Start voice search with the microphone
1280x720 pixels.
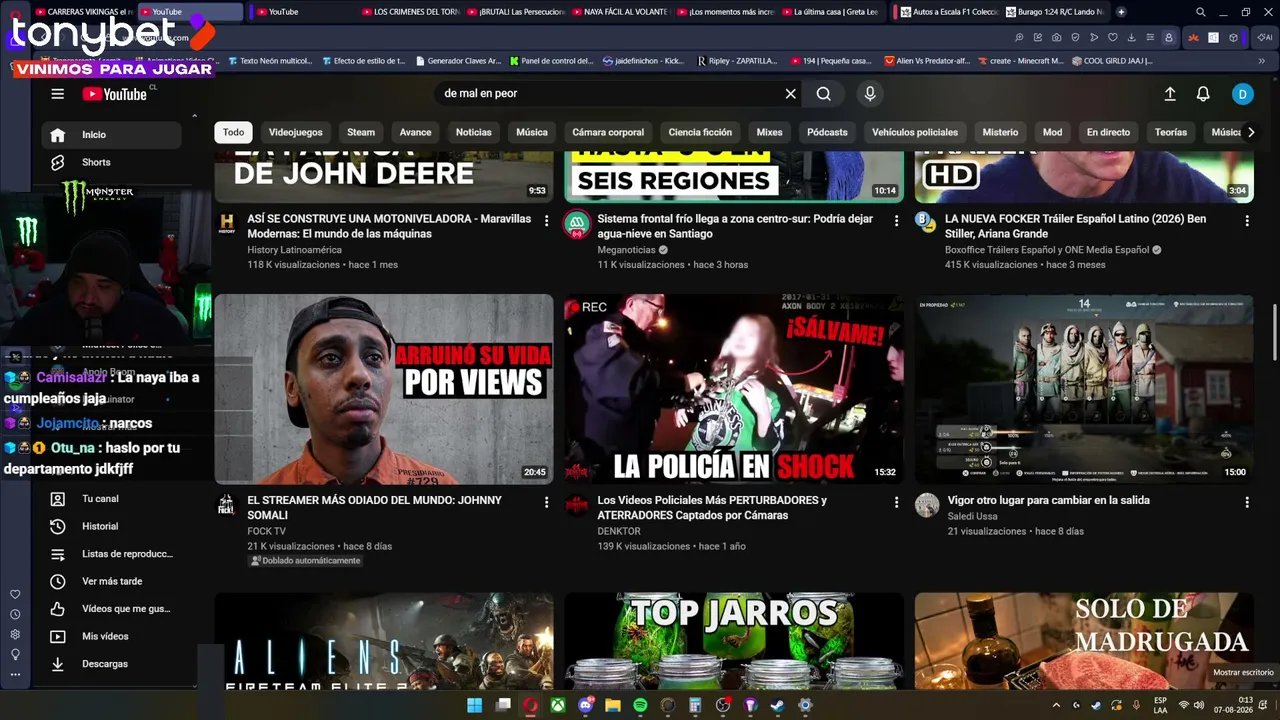click(870, 94)
